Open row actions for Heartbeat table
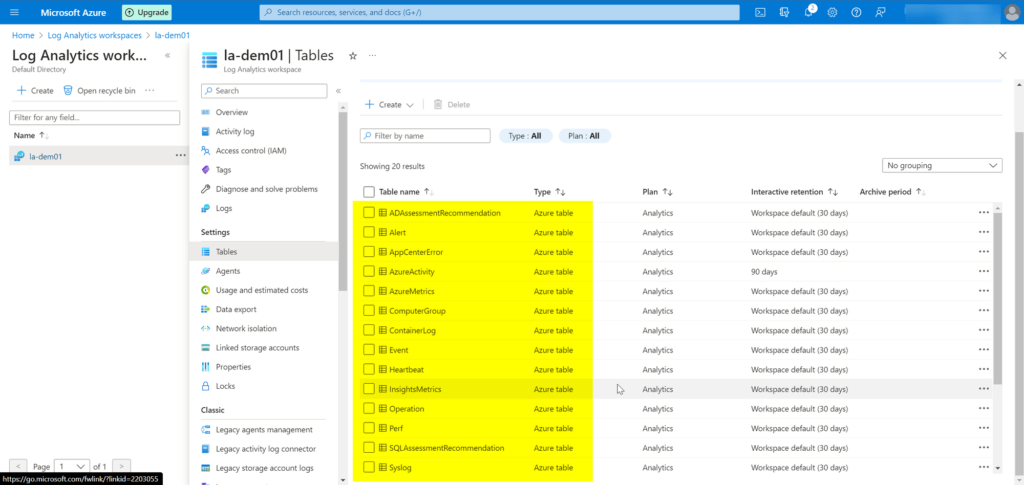 [x=984, y=369]
